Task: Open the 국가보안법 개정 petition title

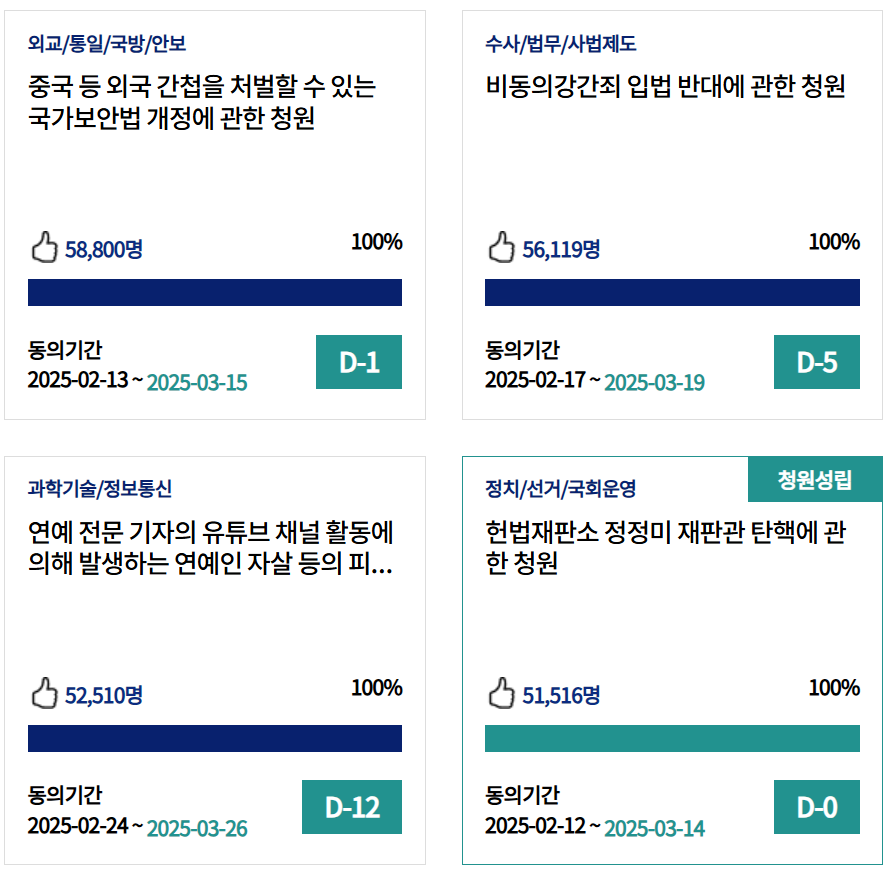Action: pos(202,103)
